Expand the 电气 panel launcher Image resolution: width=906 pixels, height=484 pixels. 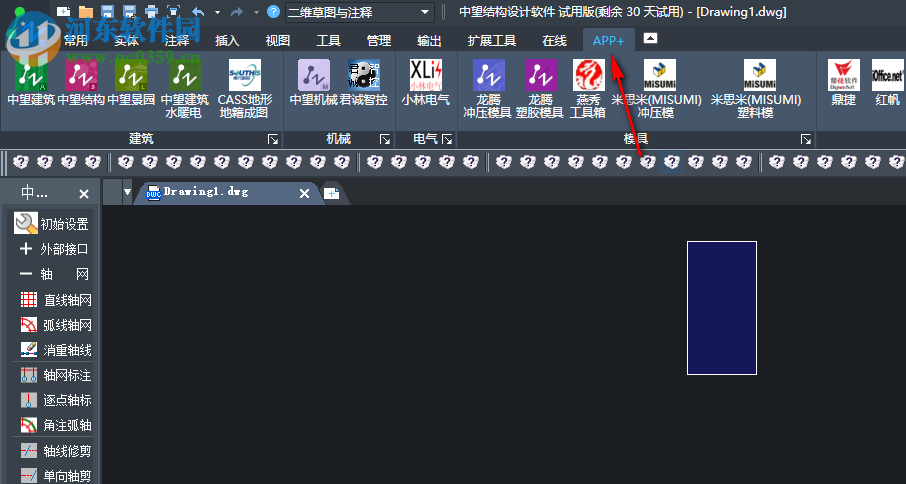tap(447, 139)
